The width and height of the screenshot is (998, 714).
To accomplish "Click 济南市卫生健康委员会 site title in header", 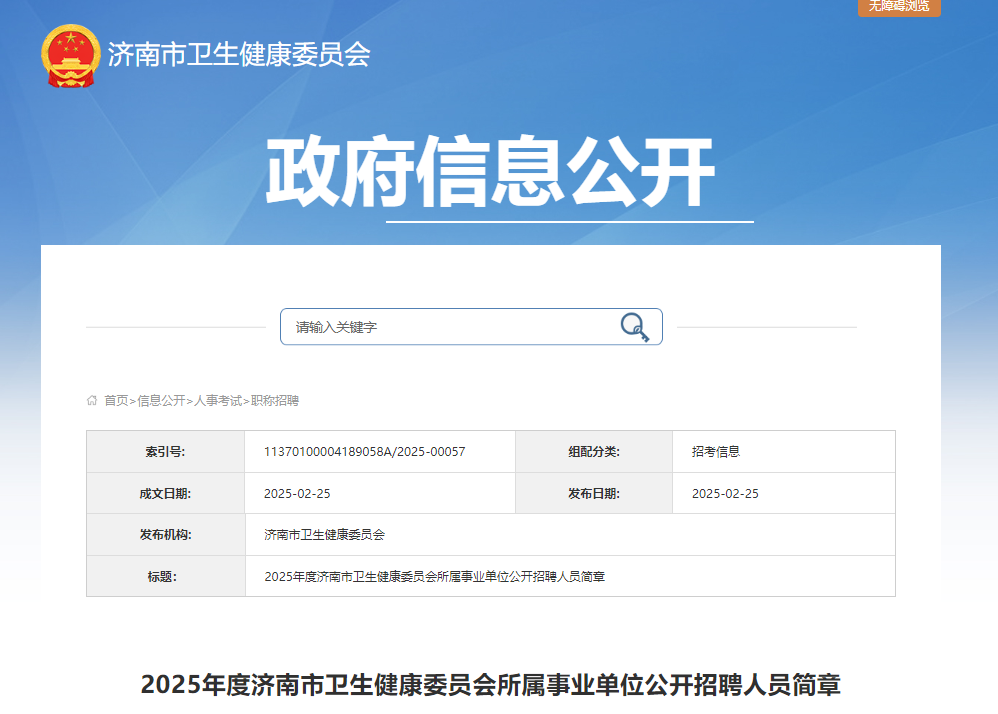I will pyautogui.click(x=239, y=54).
